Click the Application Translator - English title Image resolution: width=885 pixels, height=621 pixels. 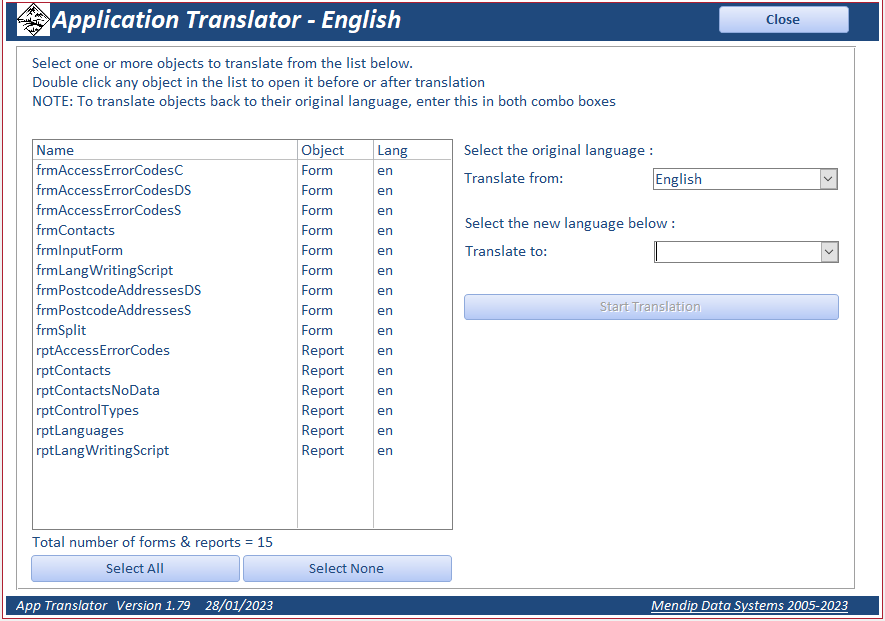coord(227,20)
